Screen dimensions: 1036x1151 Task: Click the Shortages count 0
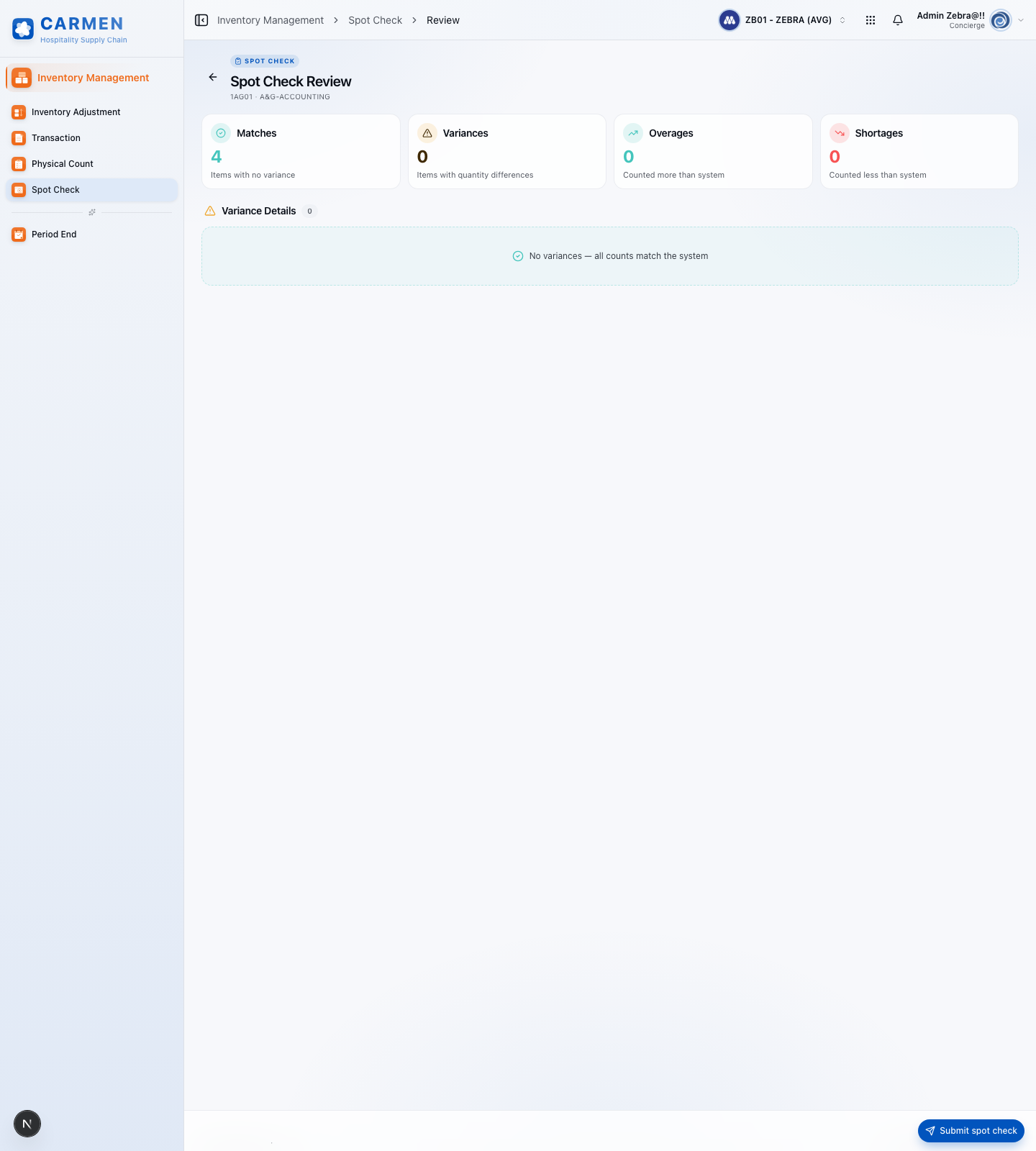835,157
